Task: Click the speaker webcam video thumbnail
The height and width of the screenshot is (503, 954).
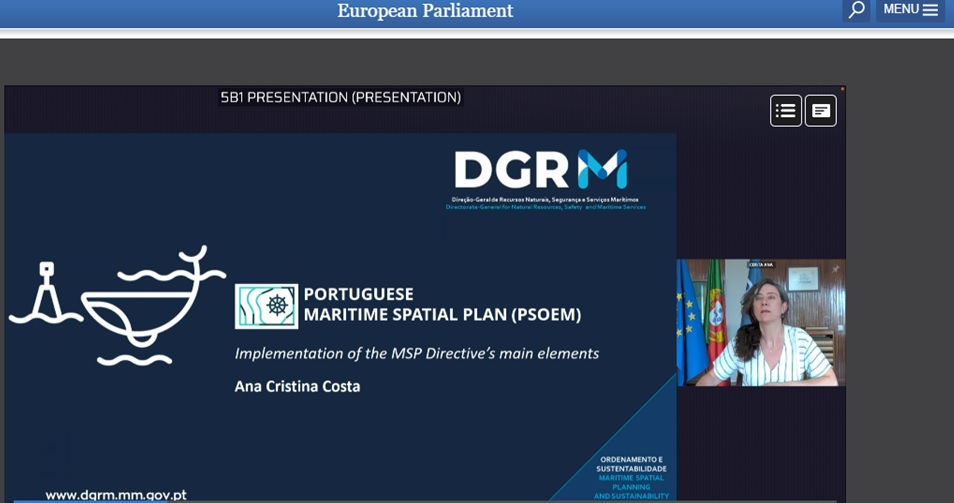Action: 761,322
